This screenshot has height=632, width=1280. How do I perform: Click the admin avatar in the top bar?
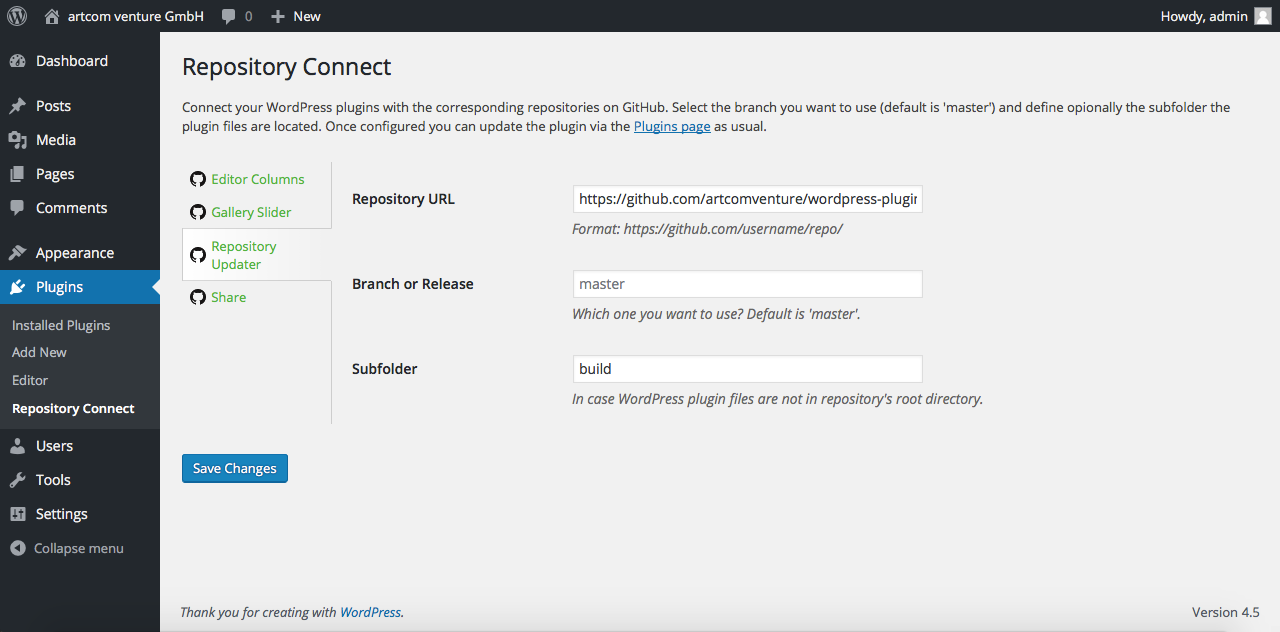coord(1263,16)
